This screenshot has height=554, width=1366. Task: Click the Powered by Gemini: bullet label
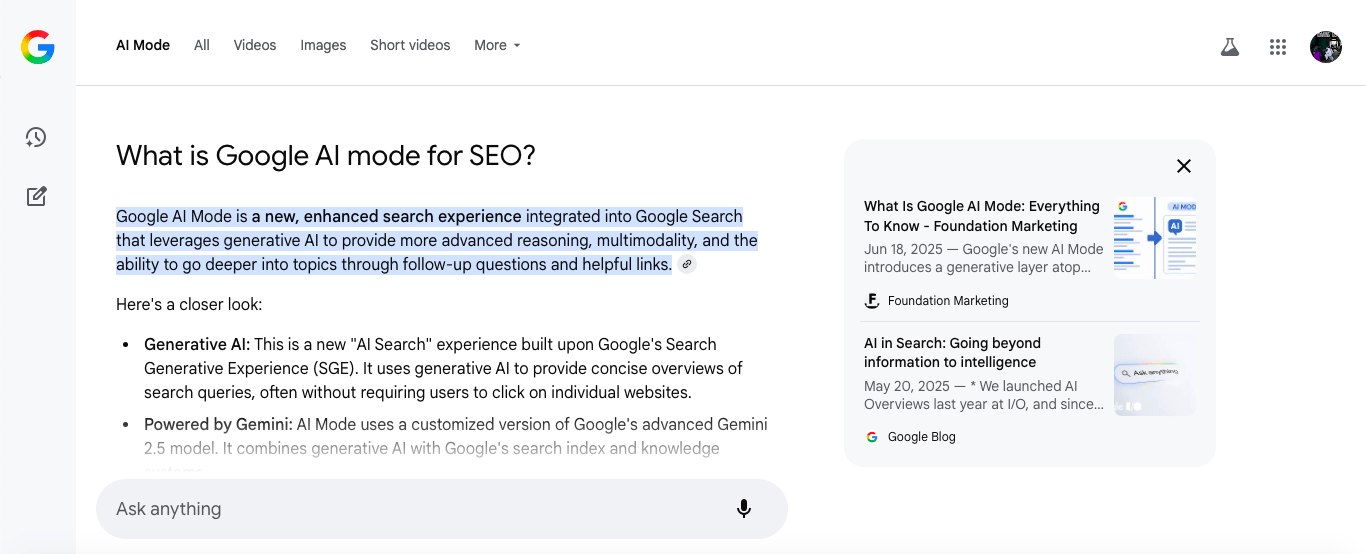point(218,424)
